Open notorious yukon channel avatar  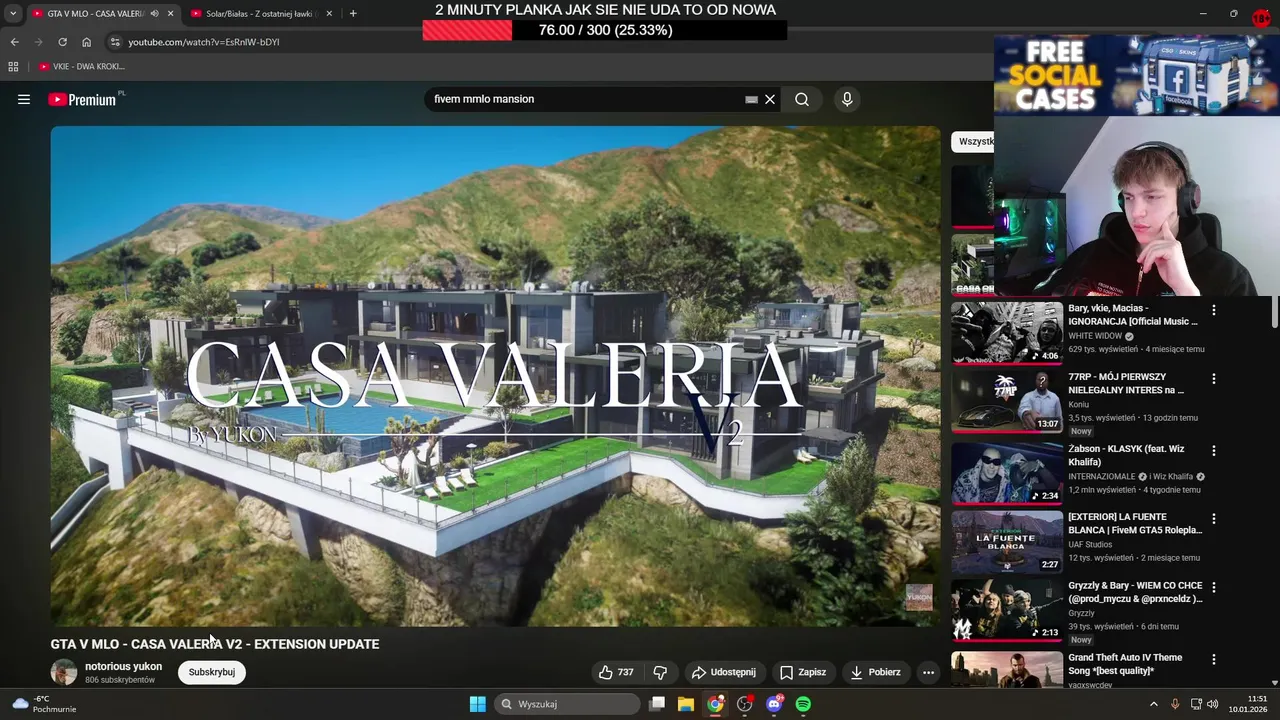(64, 672)
